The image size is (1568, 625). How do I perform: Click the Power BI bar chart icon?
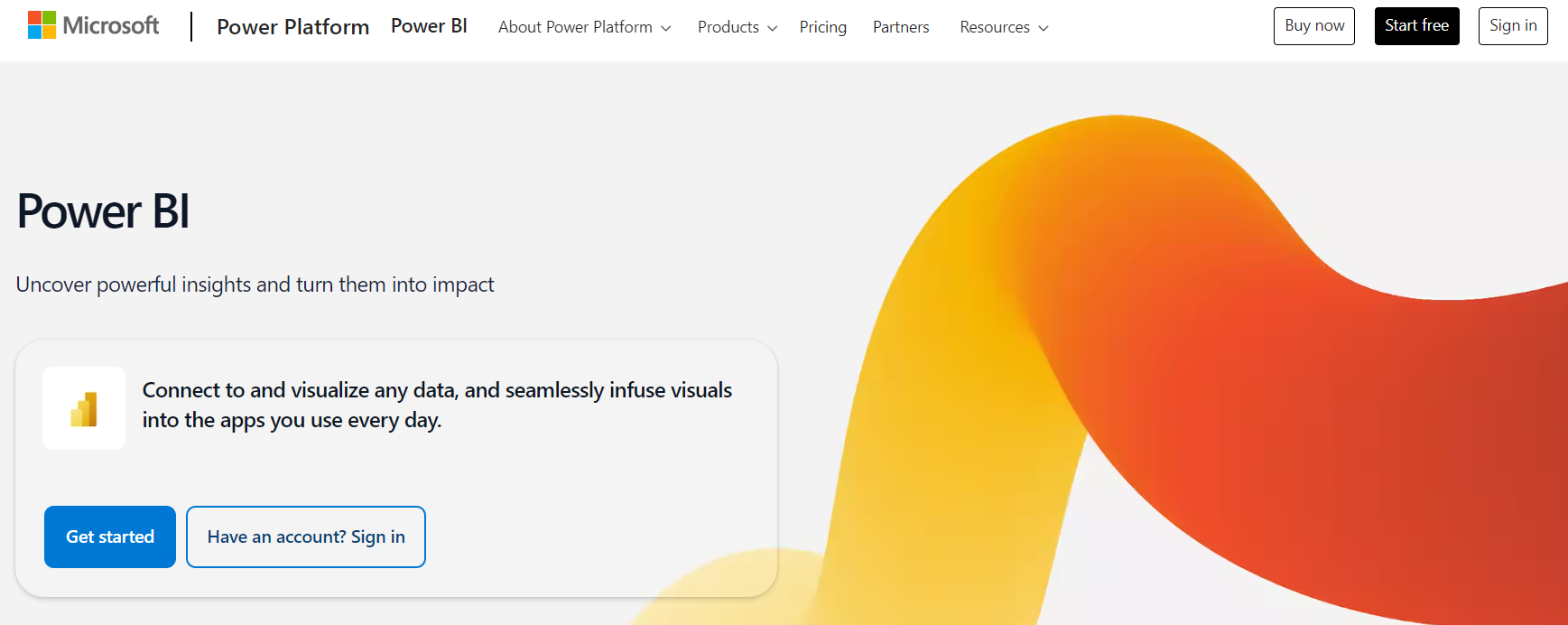tap(84, 408)
